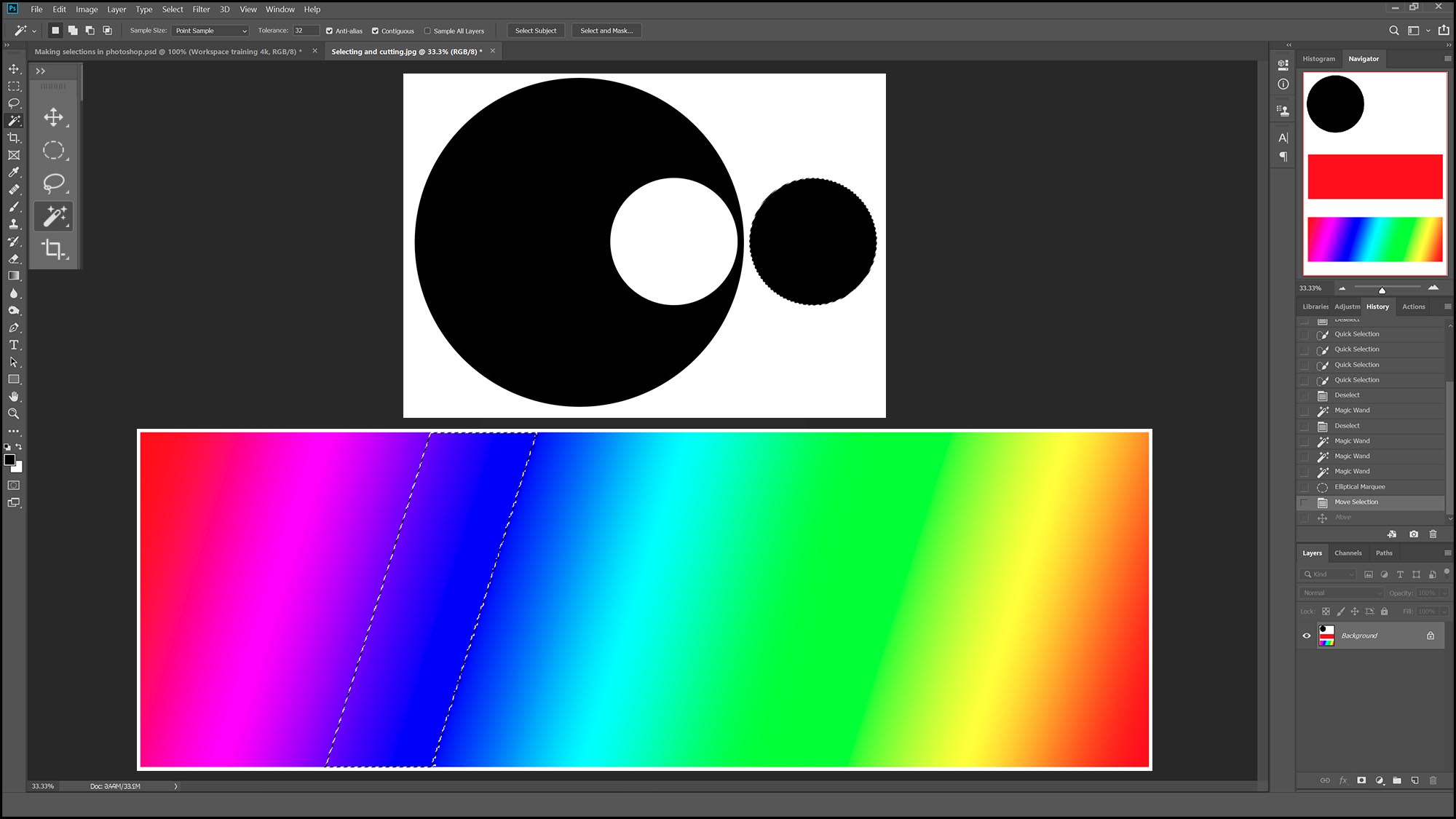Disable the Anti-alias checkbox
Image resolution: width=1456 pixels, height=819 pixels.
(x=328, y=31)
